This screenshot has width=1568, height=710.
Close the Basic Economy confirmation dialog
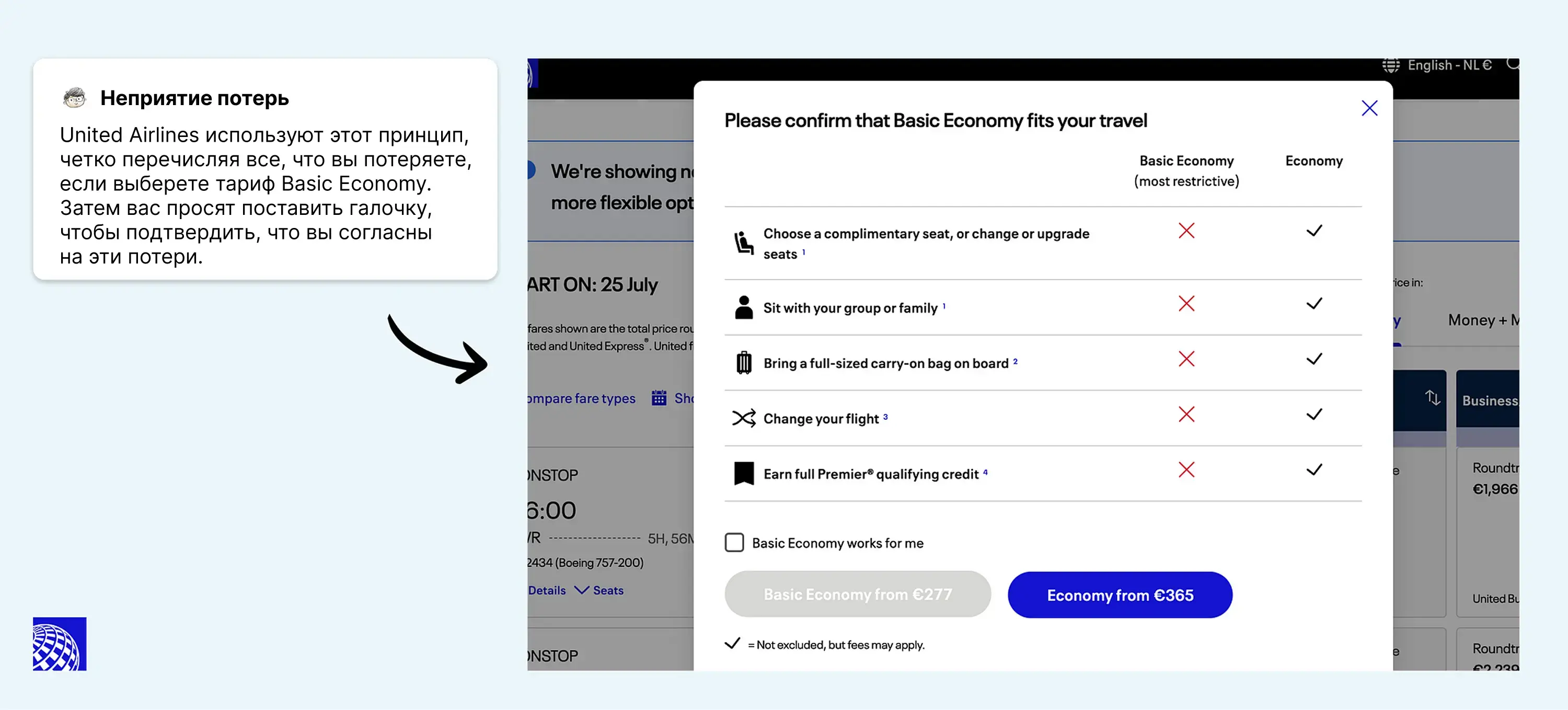click(1369, 108)
